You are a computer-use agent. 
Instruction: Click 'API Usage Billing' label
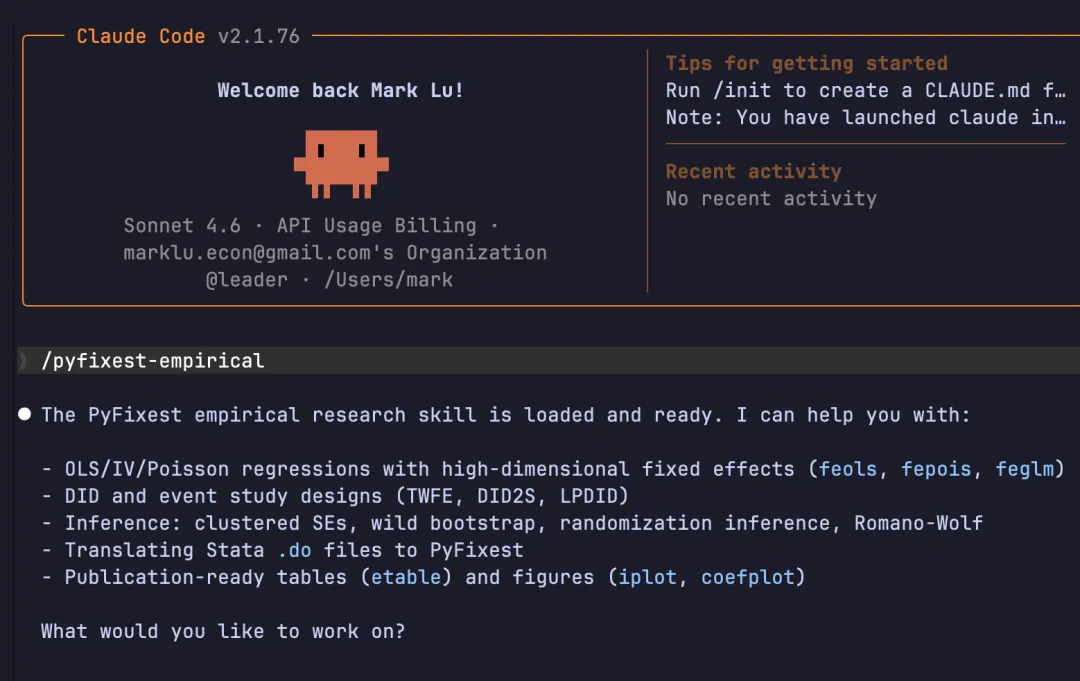(377, 225)
